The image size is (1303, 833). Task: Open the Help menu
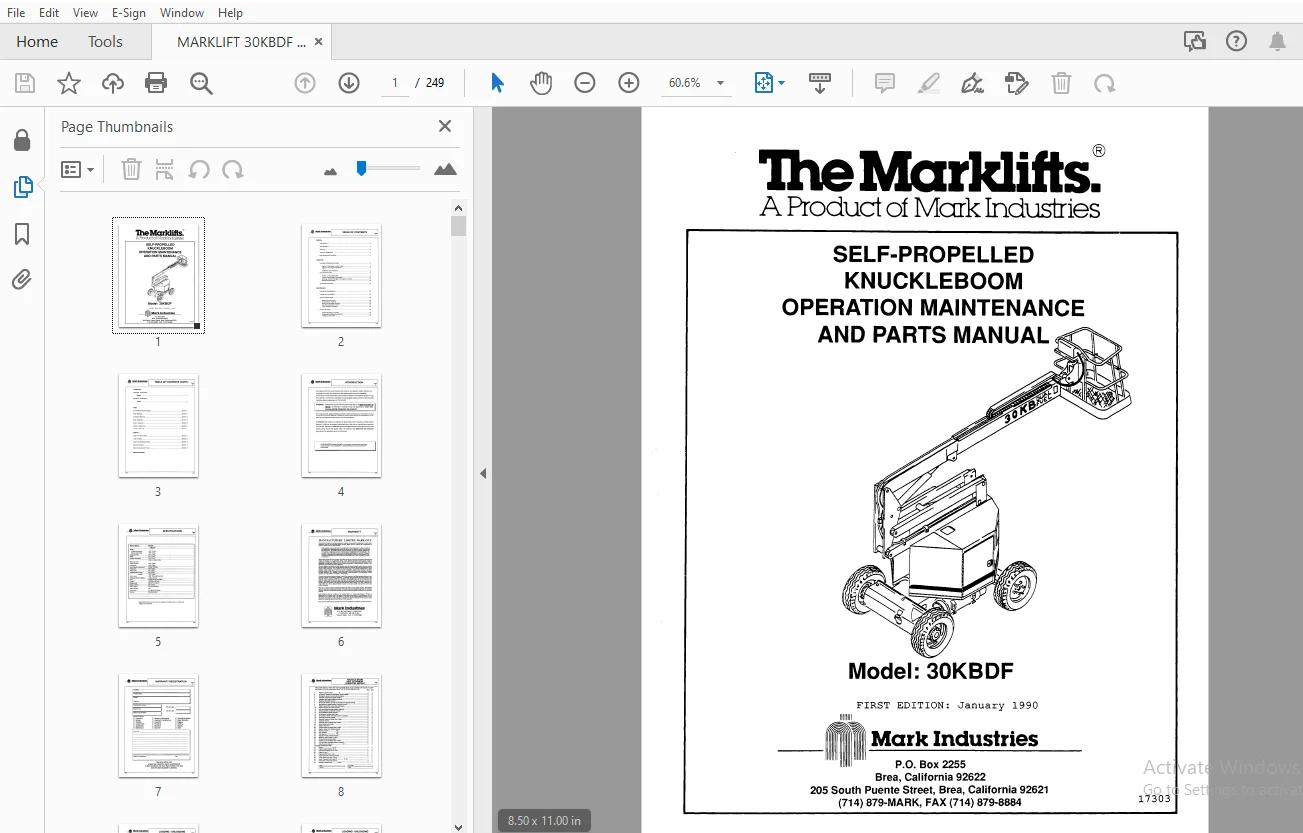[x=230, y=13]
